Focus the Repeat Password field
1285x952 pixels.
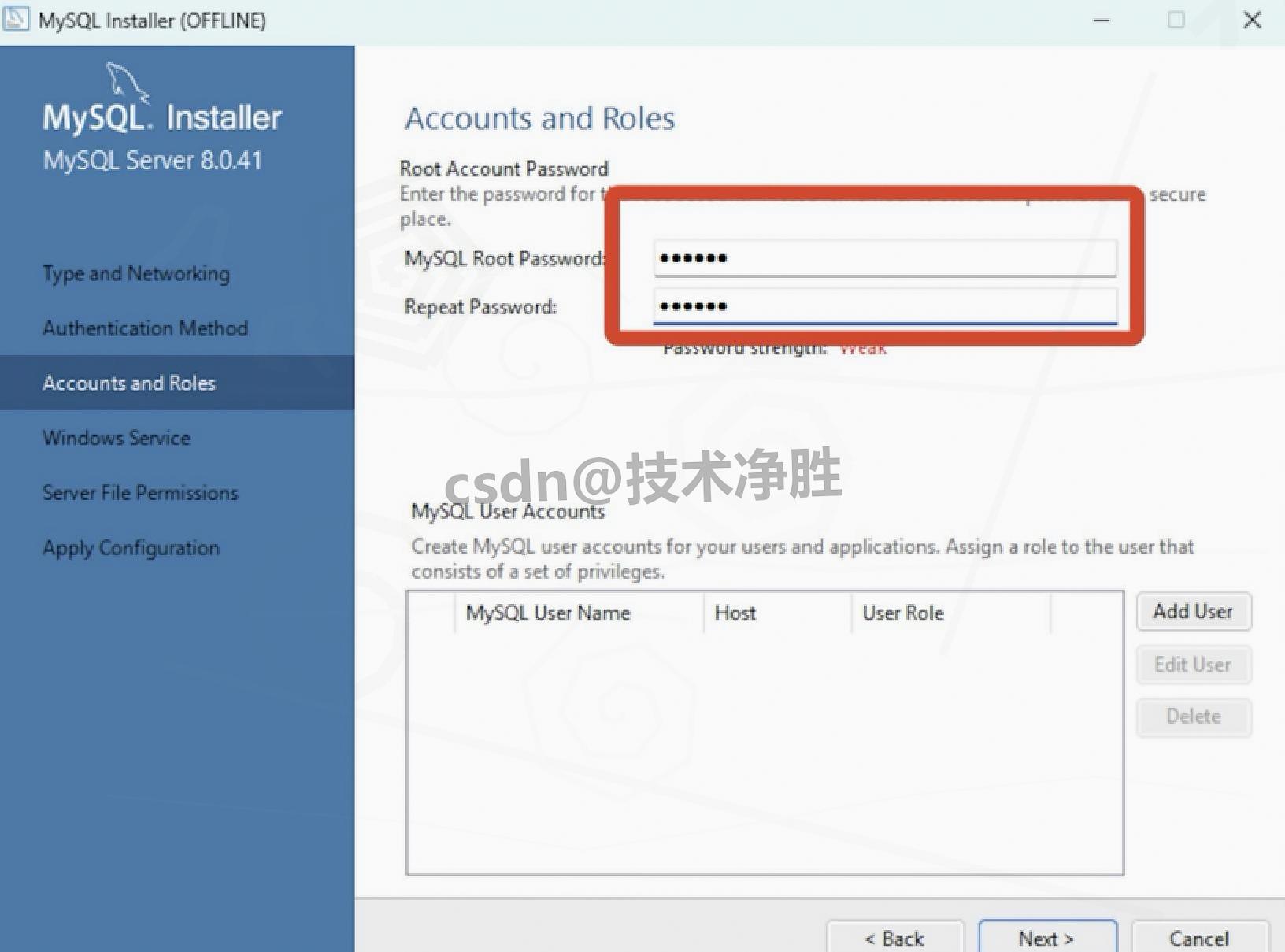885,306
